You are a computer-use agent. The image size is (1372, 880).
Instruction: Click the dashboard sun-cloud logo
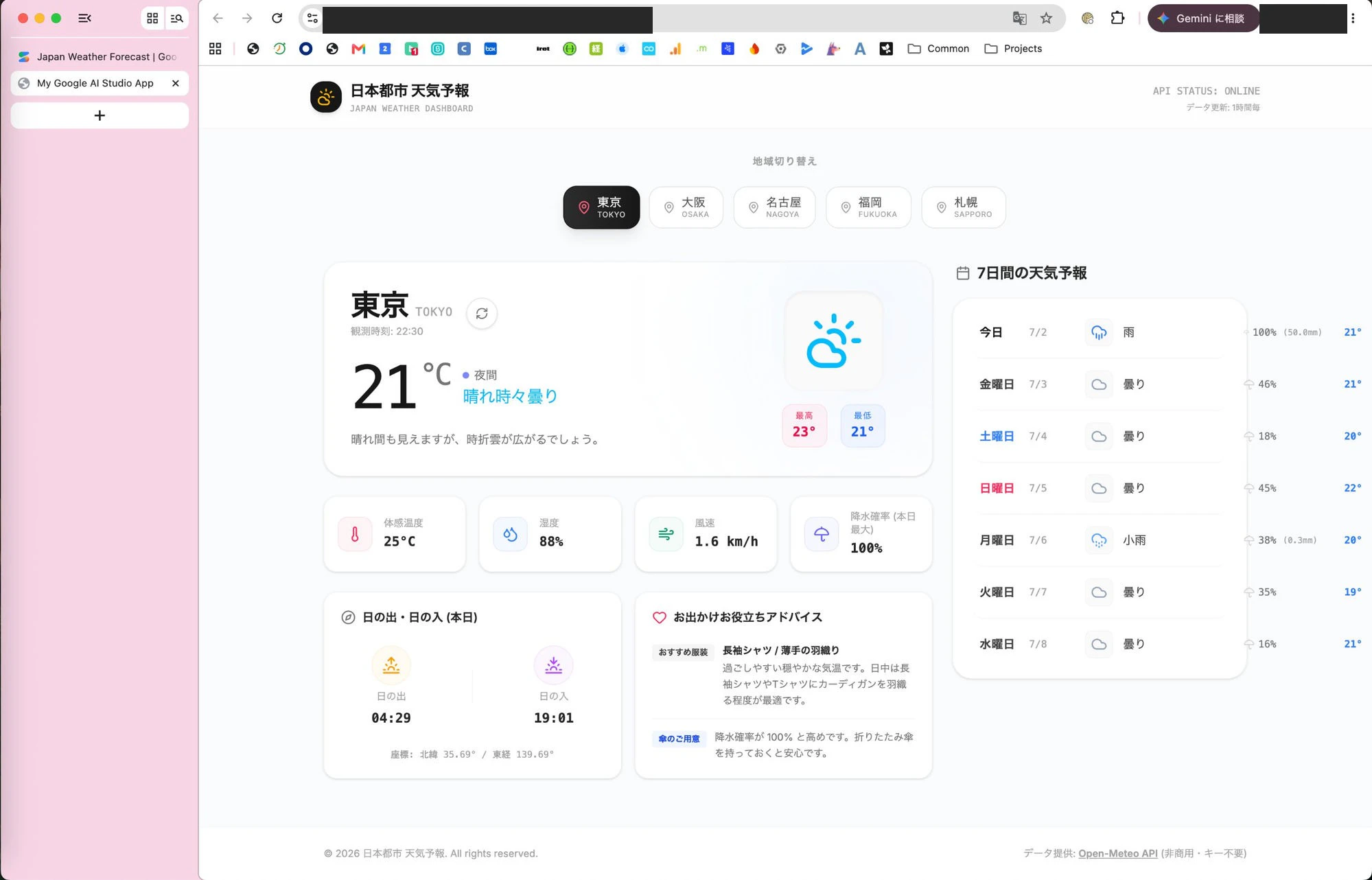(326, 97)
